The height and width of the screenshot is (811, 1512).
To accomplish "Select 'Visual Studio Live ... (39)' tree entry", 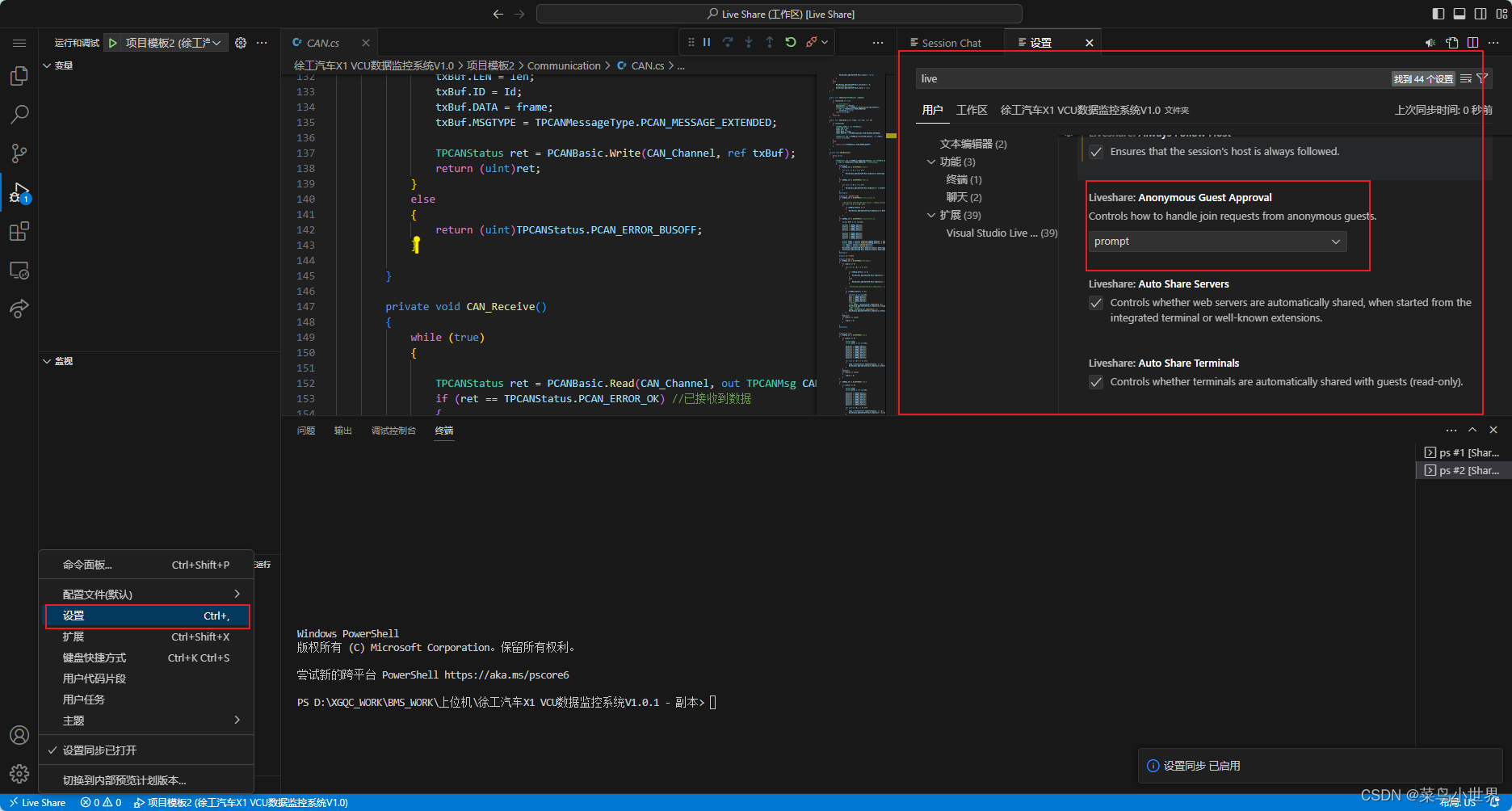I will coord(1002,233).
